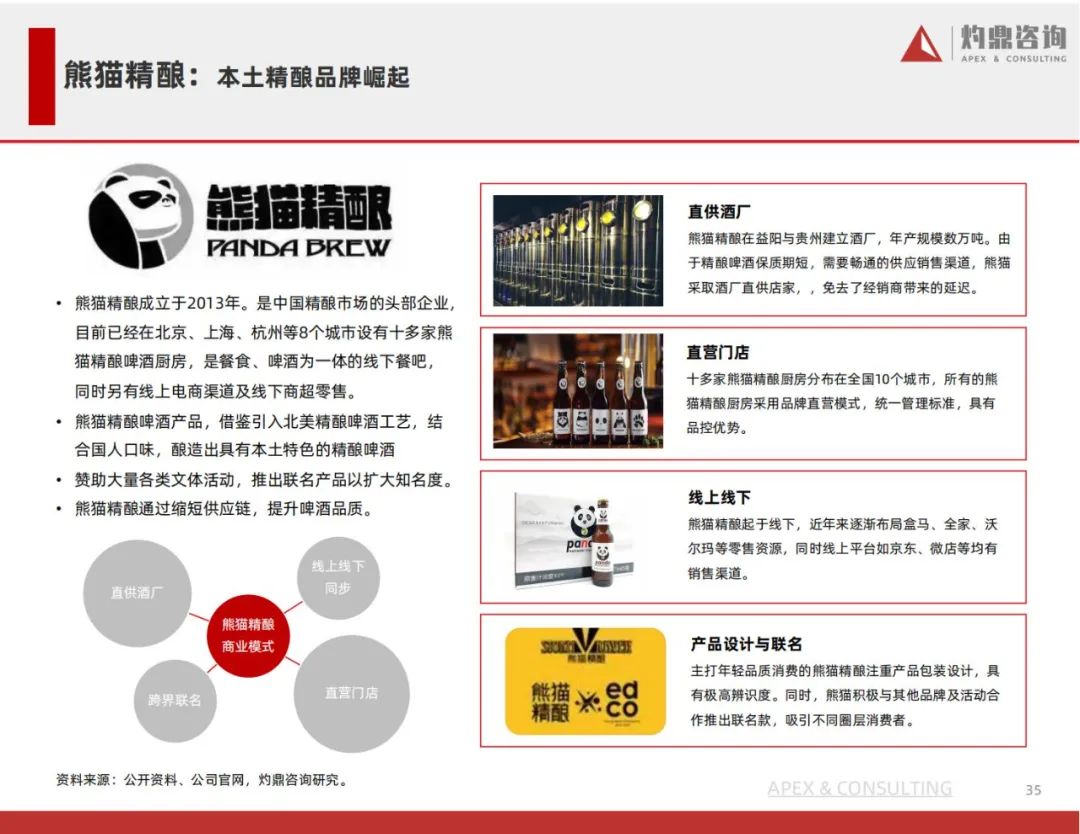The height and width of the screenshot is (834, 1080).
Task: Click the paragraph starting 主打年轻品质消费
Action: tap(845, 695)
